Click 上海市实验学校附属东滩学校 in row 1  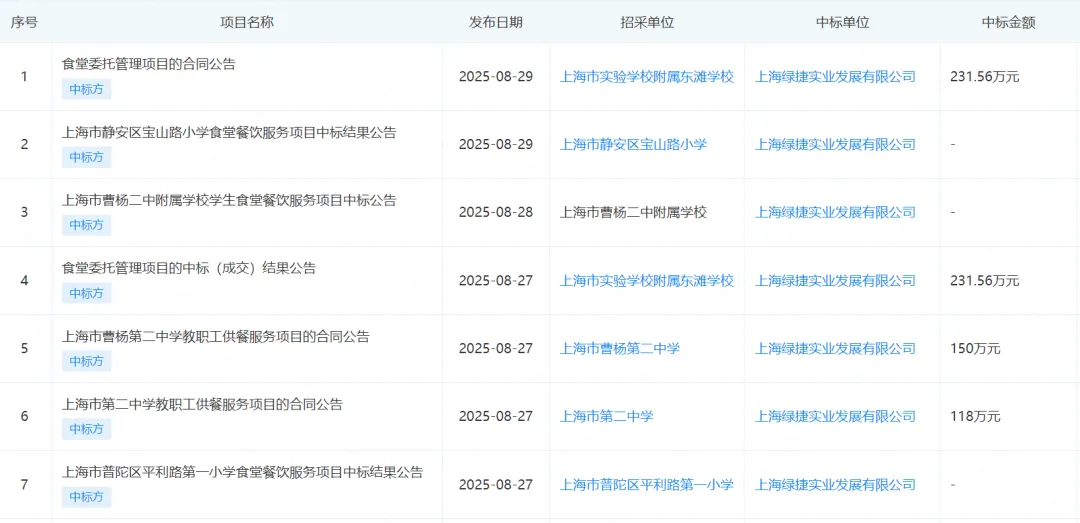647,76
